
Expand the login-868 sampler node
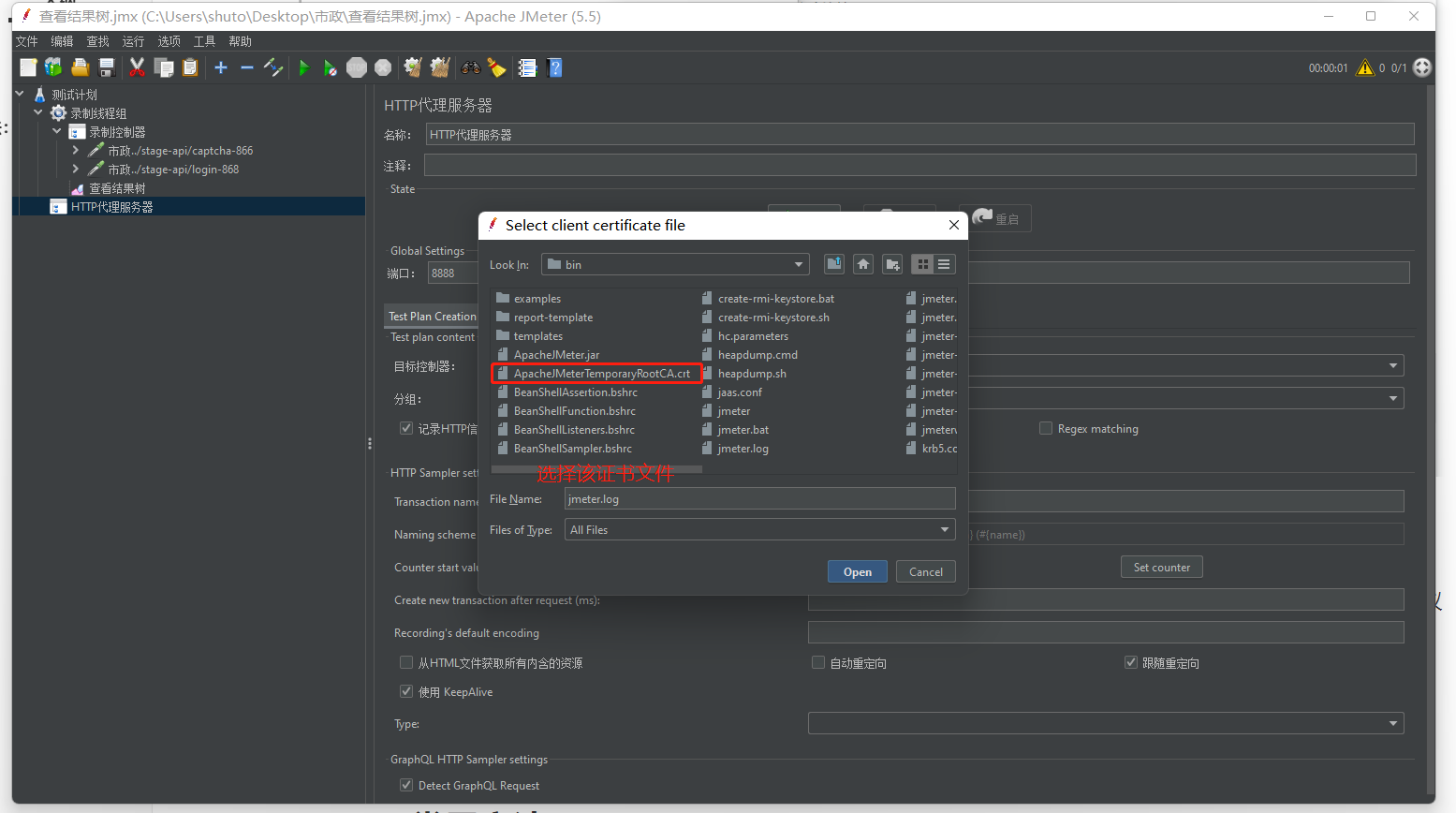pos(76,169)
